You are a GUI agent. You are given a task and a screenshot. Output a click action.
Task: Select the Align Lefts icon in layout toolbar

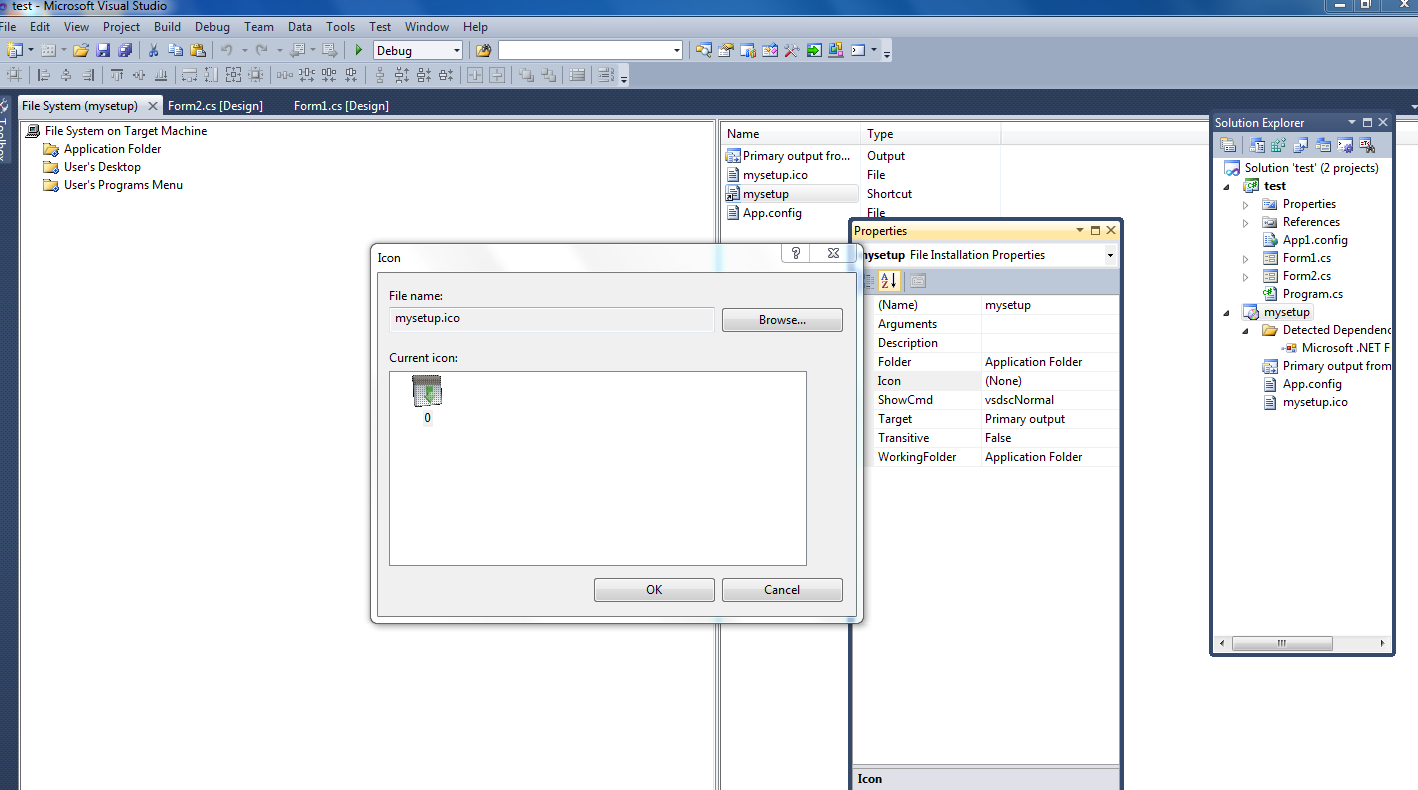point(42,74)
